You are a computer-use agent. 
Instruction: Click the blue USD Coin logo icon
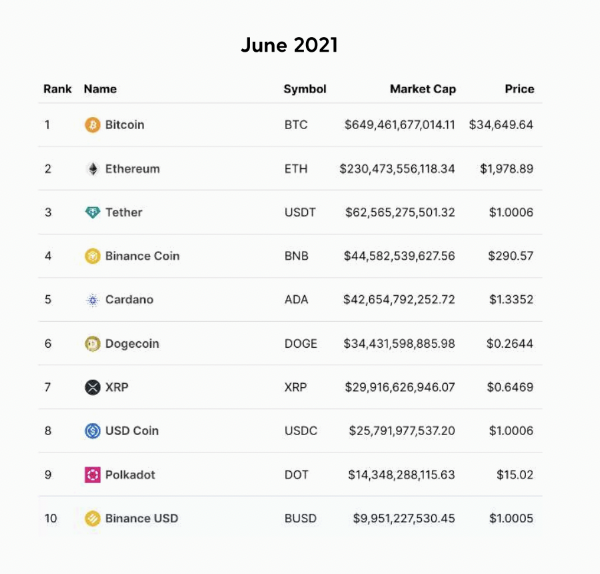92,431
